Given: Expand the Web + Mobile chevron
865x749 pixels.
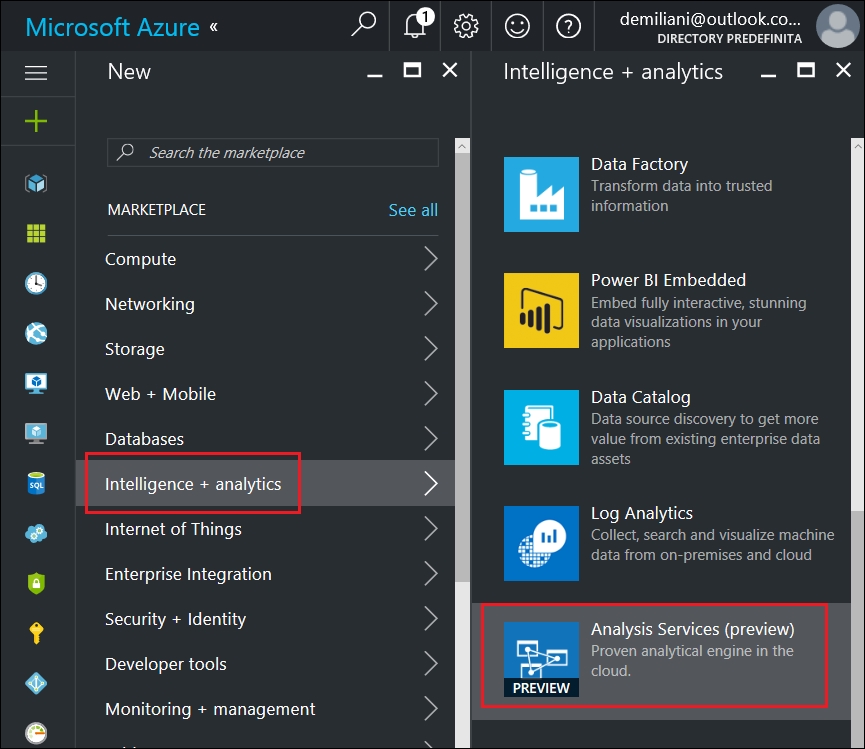Looking at the screenshot, I should pyautogui.click(x=431, y=394).
